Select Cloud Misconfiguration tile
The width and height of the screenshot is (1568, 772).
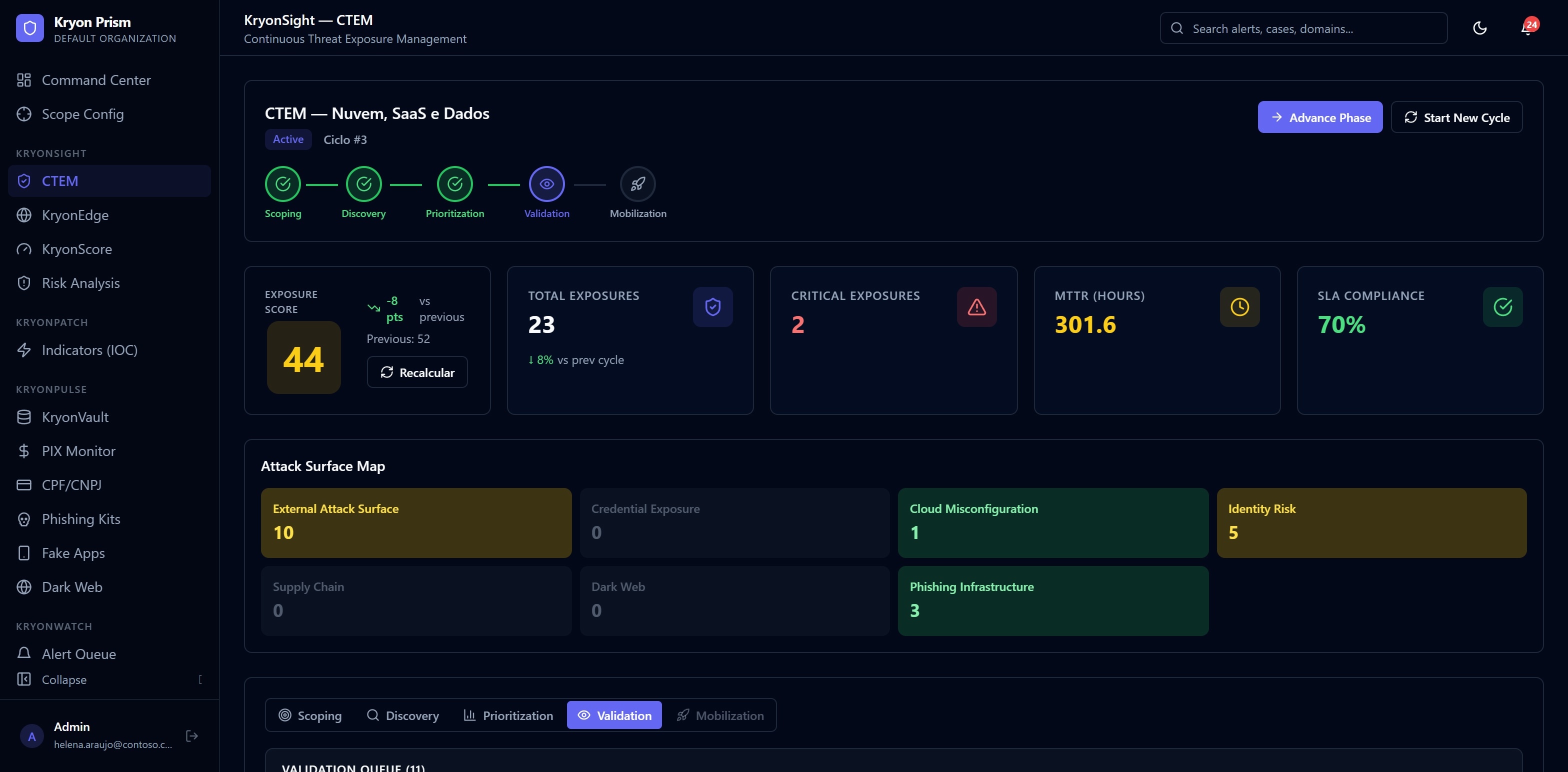coord(1053,523)
